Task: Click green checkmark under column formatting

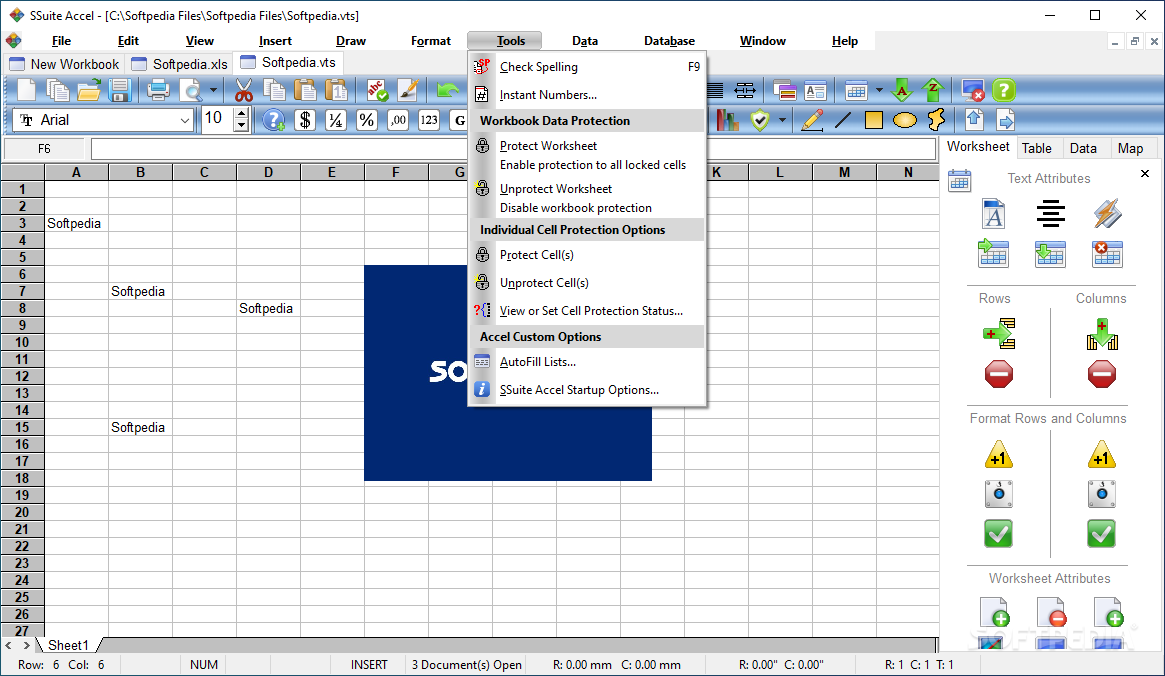Action: coord(1101,533)
